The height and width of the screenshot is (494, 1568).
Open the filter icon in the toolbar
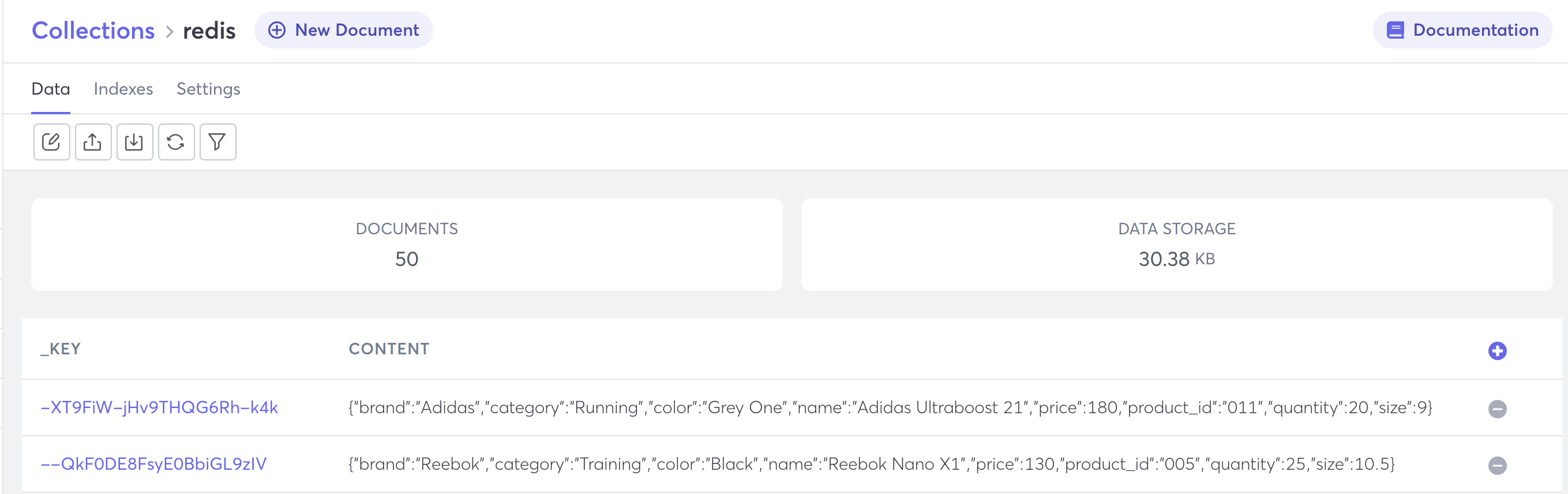217,141
